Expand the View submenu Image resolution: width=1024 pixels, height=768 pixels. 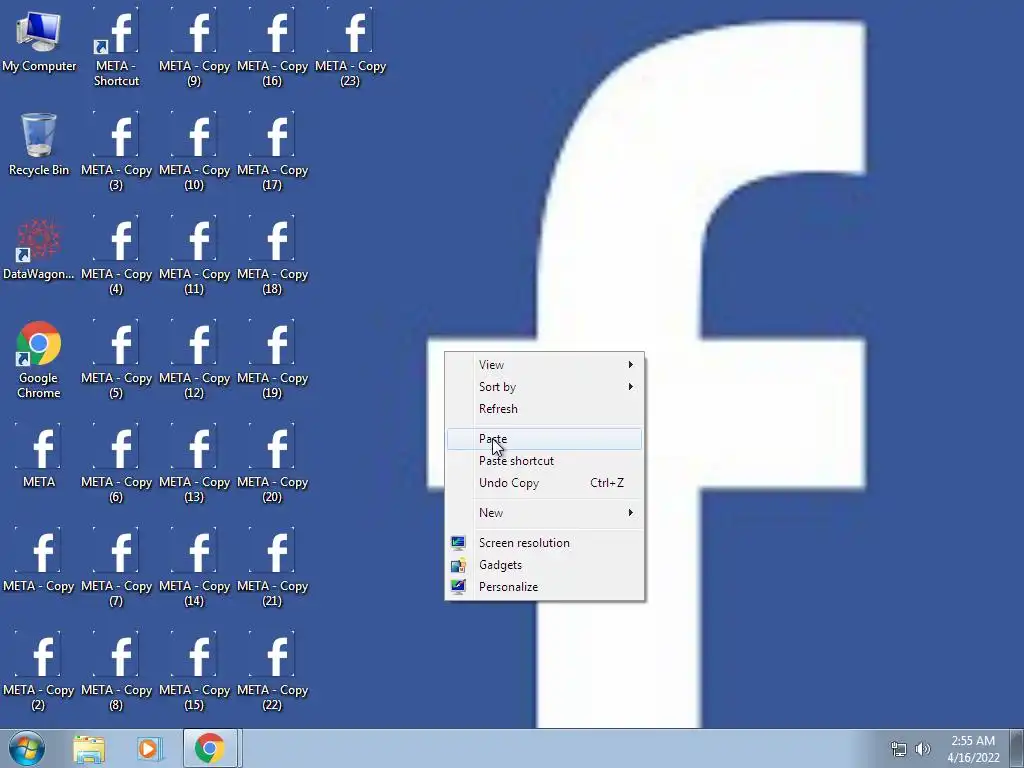(x=544, y=364)
